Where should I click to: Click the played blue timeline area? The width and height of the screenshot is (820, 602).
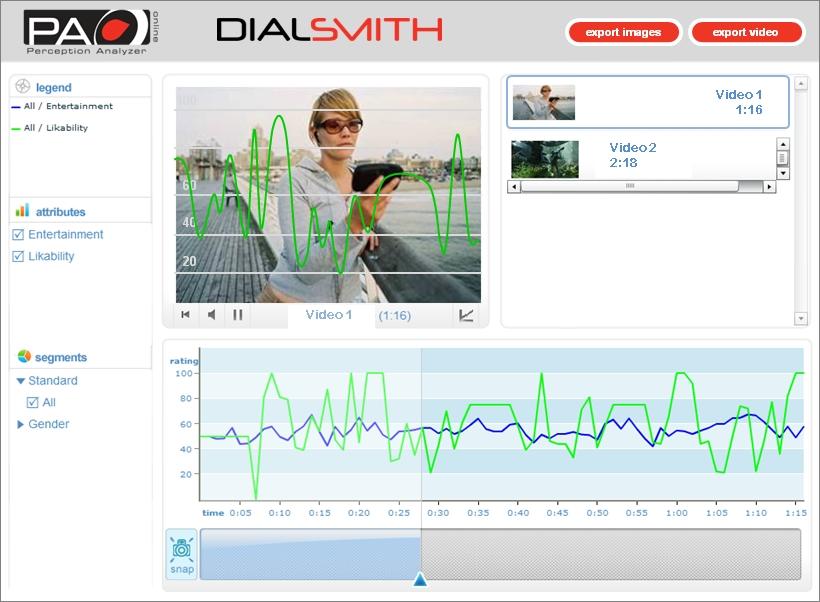tap(311, 554)
